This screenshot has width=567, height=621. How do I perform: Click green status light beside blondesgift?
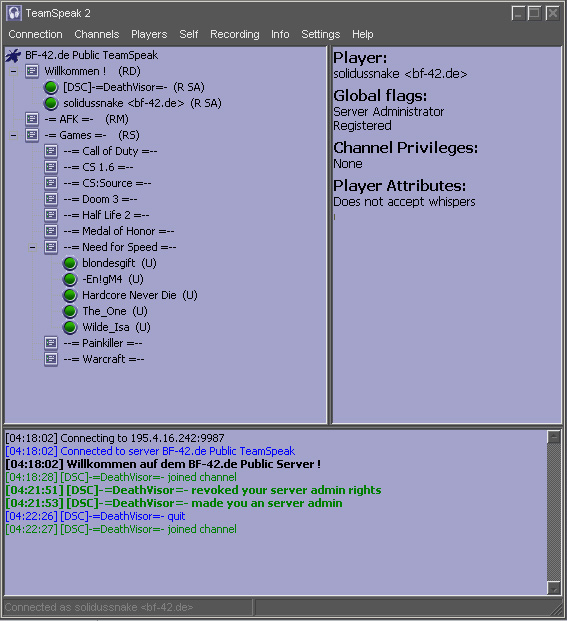[70, 263]
